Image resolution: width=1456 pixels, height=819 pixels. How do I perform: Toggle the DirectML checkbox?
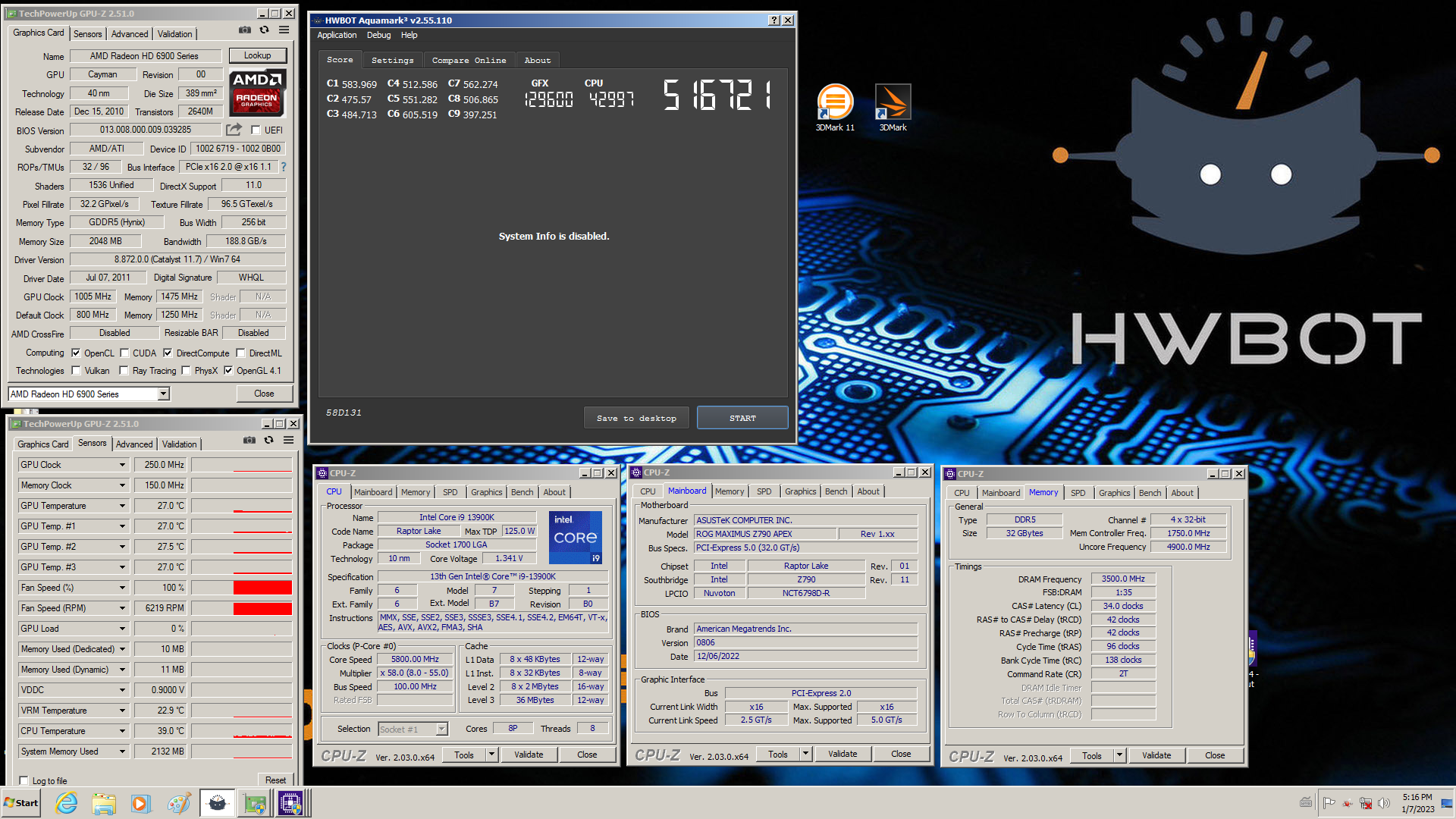240,353
